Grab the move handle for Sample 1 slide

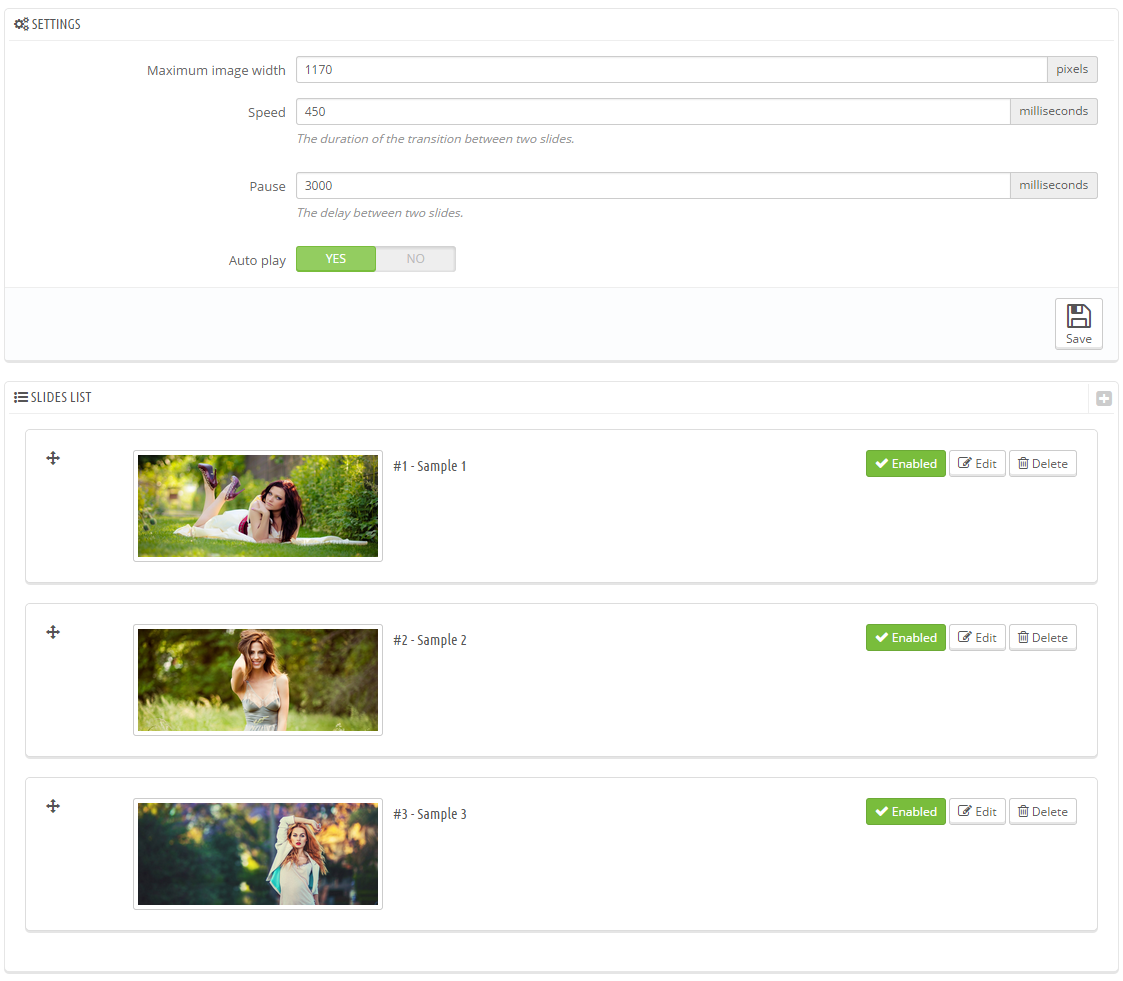[53, 458]
